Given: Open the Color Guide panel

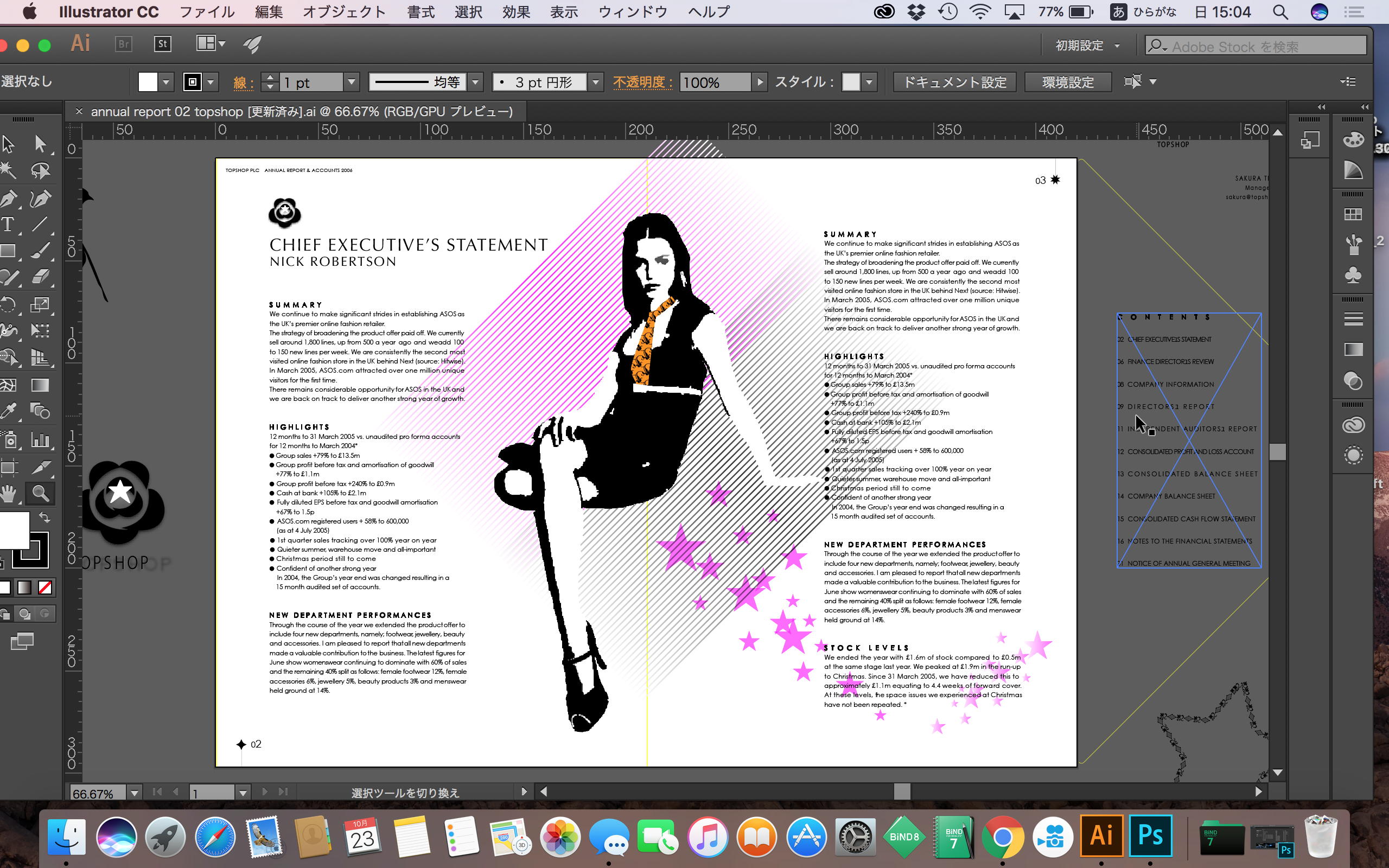Looking at the screenshot, I should (x=1353, y=170).
